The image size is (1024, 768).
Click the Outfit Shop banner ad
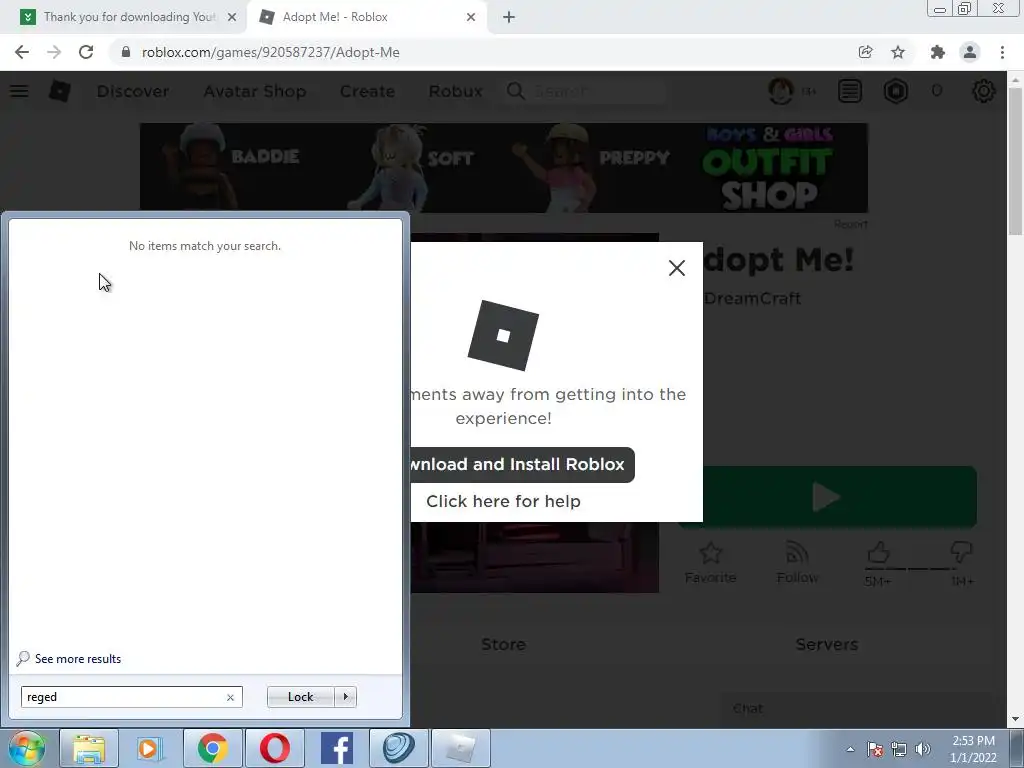click(x=504, y=168)
